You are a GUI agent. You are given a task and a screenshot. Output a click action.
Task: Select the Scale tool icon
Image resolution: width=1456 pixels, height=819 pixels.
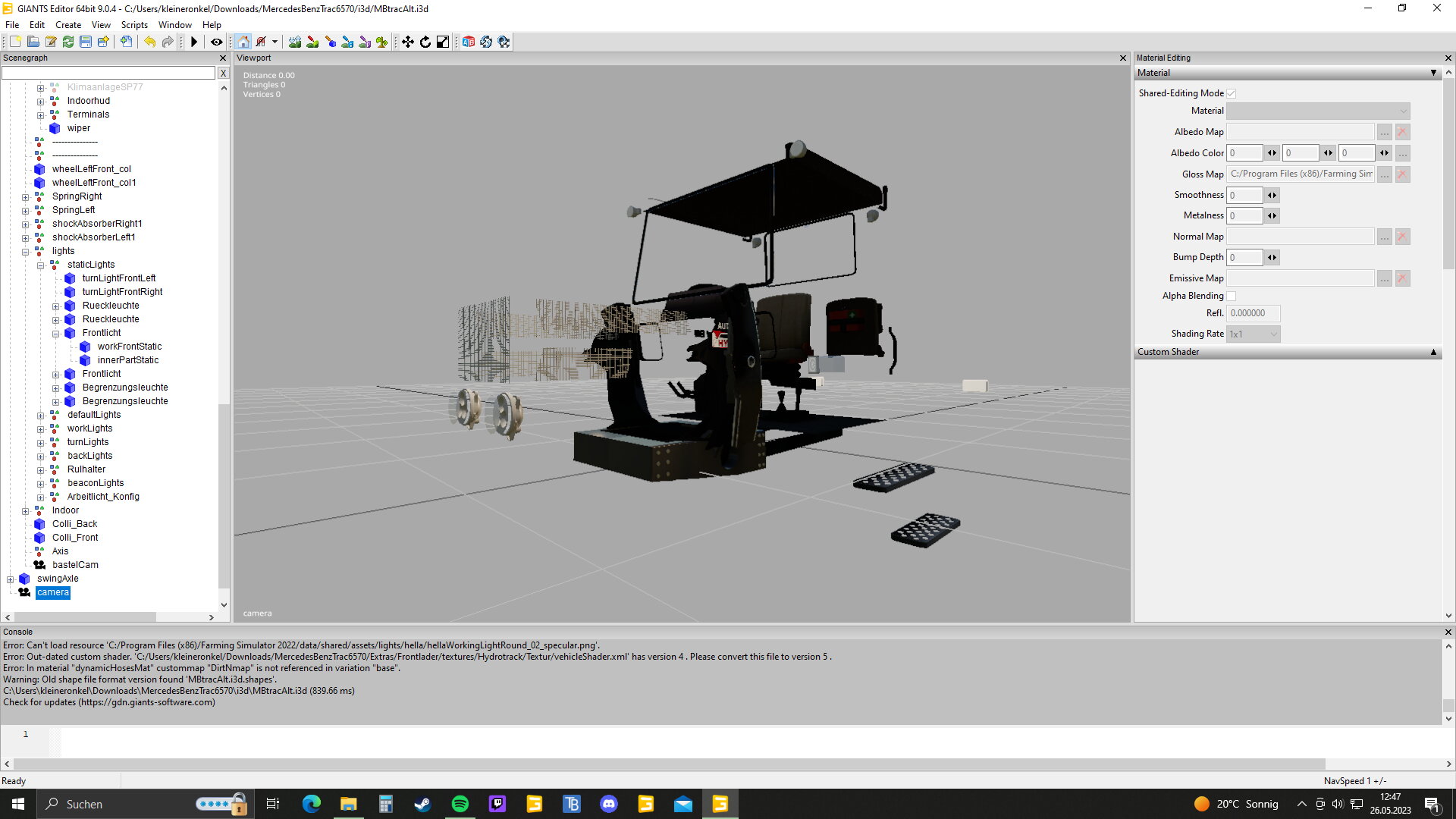[443, 42]
